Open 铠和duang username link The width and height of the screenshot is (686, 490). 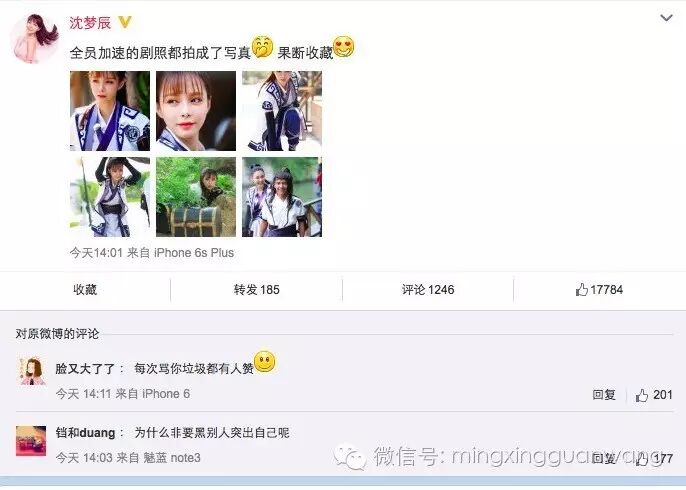(x=85, y=433)
